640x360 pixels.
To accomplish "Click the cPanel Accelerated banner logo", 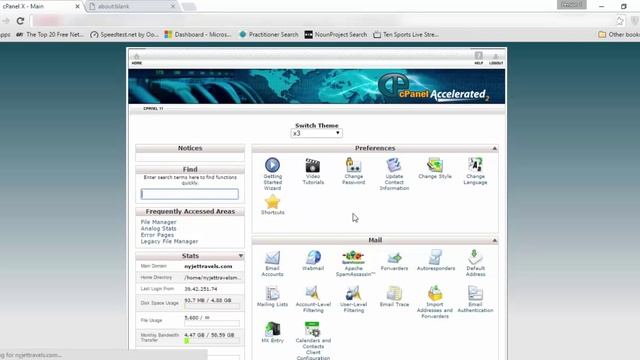I will tap(433, 87).
